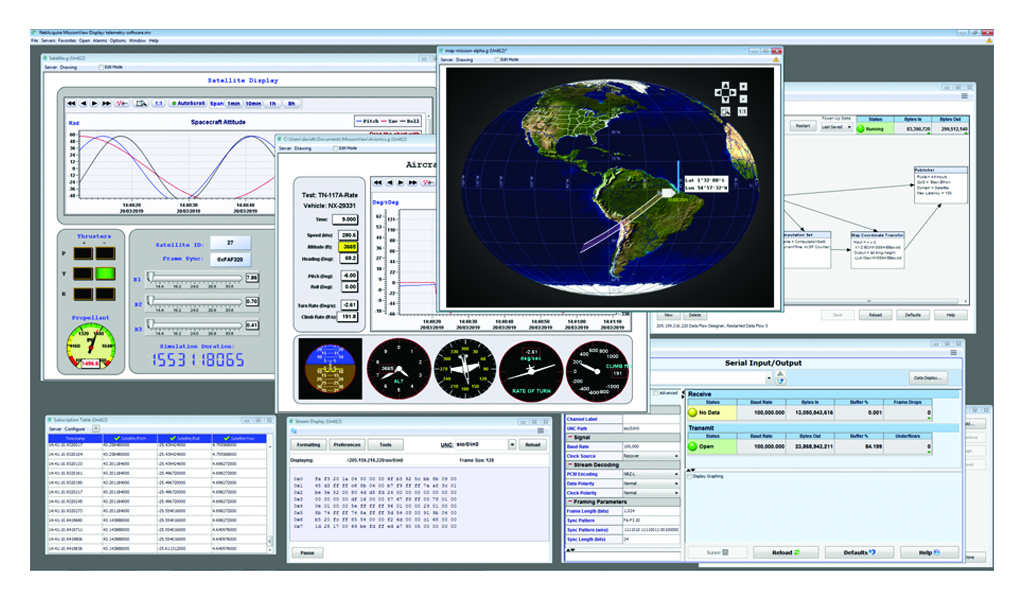Click 1:1 scale icon in Satellite chart toolbar
Screen dimensions: 1024x600
pyautogui.click(x=159, y=103)
